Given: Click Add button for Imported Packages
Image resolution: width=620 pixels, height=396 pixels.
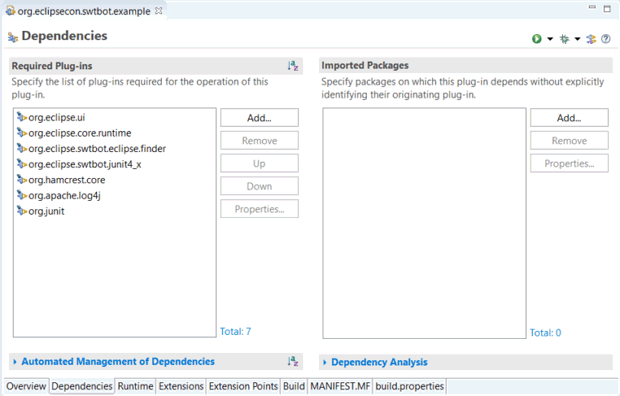Looking at the screenshot, I should click(x=569, y=118).
